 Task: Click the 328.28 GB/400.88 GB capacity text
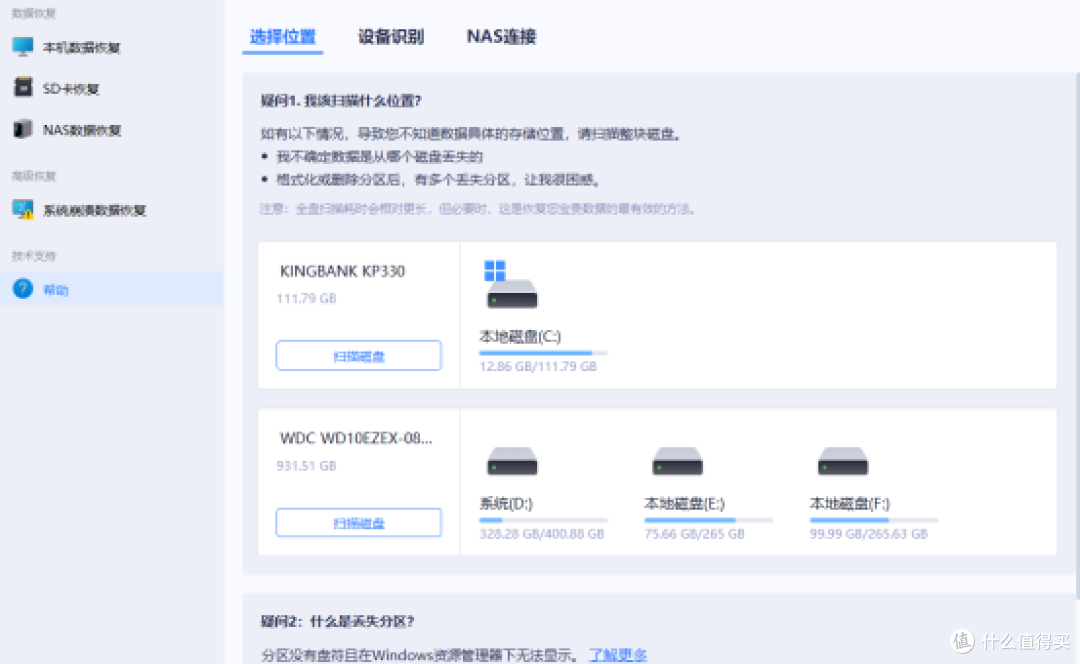(541, 534)
